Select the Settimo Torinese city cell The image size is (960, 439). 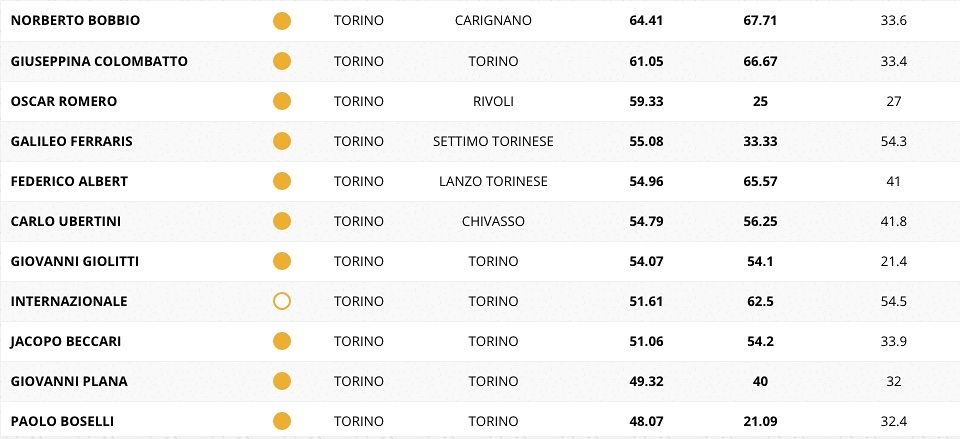tap(493, 141)
